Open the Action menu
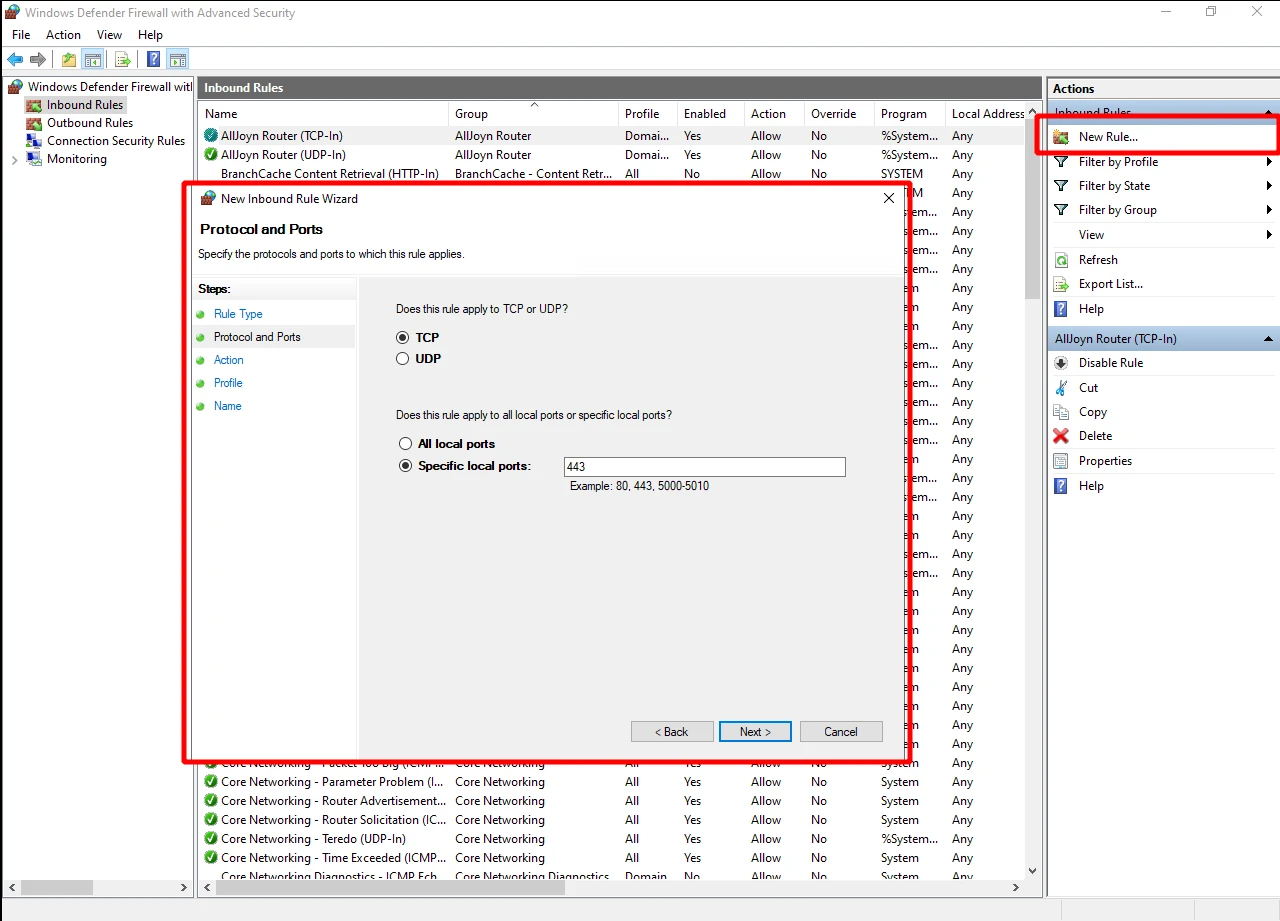This screenshot has width=1280, height=921. (x=63, y=35)
